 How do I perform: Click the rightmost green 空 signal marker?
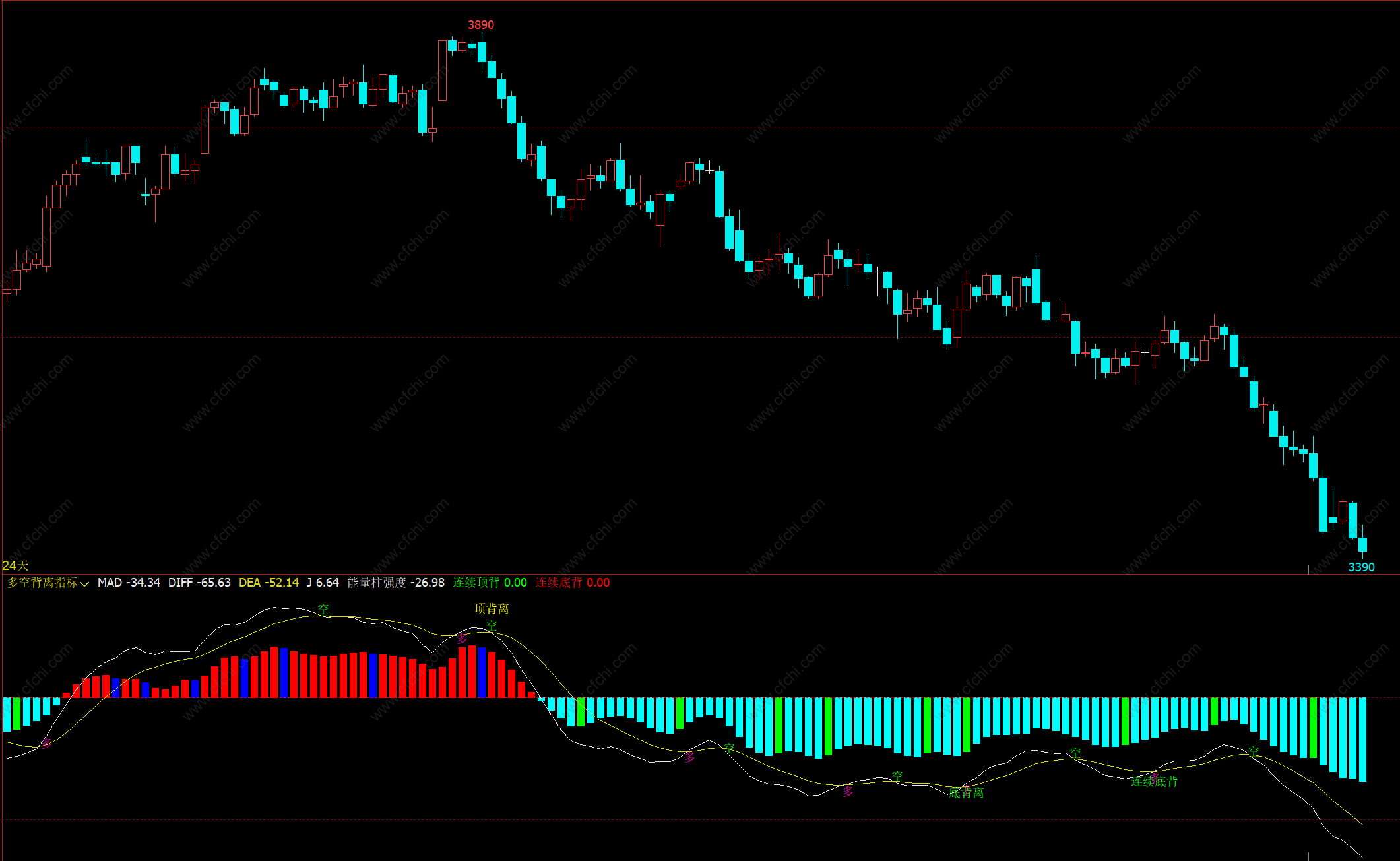tap(1254, 751)
